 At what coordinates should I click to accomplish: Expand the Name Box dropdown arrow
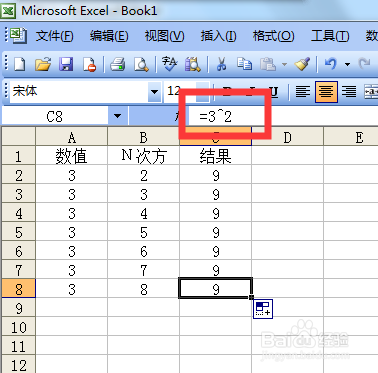(x=117, y=116)
